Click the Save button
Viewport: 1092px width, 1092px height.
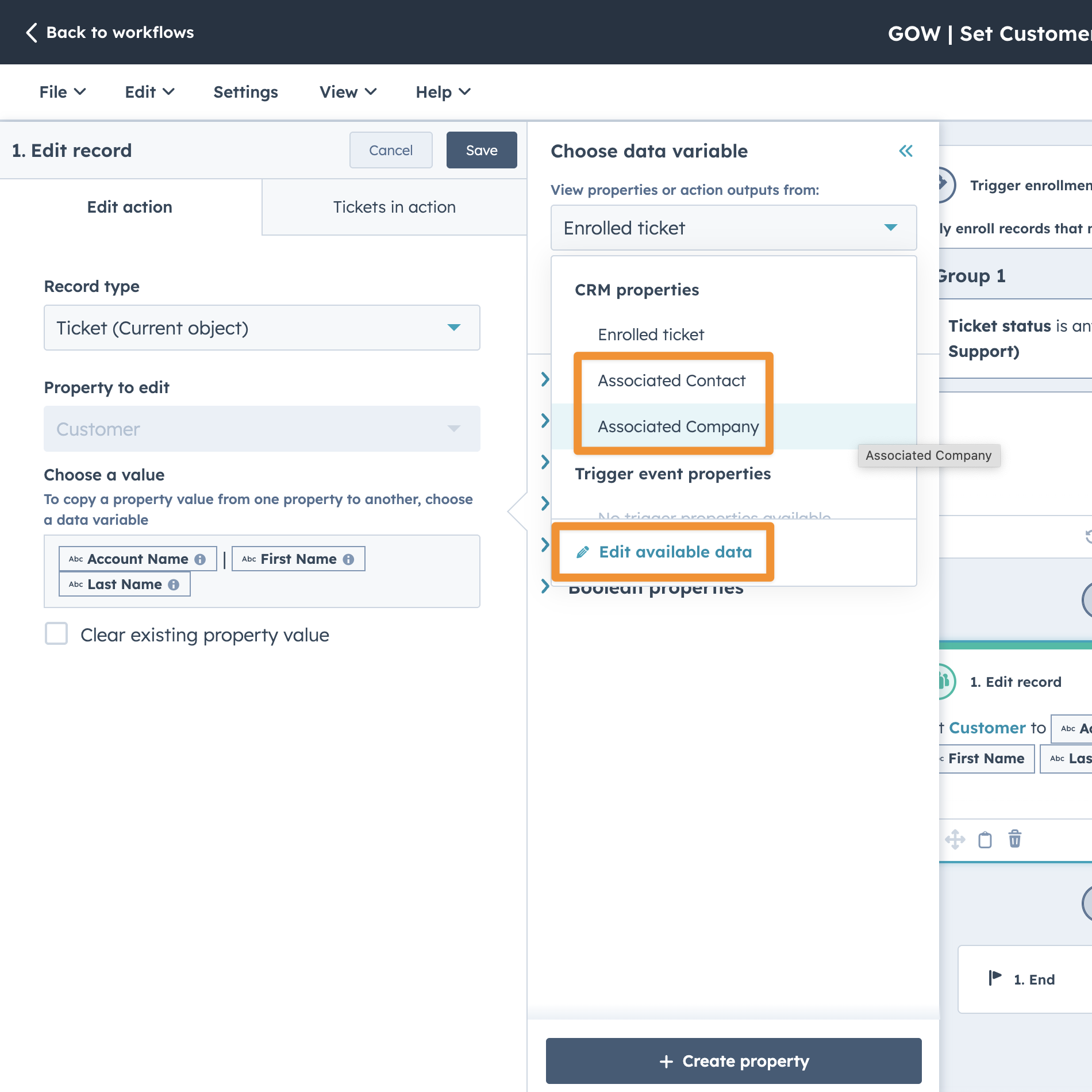[x=481, y=150]
